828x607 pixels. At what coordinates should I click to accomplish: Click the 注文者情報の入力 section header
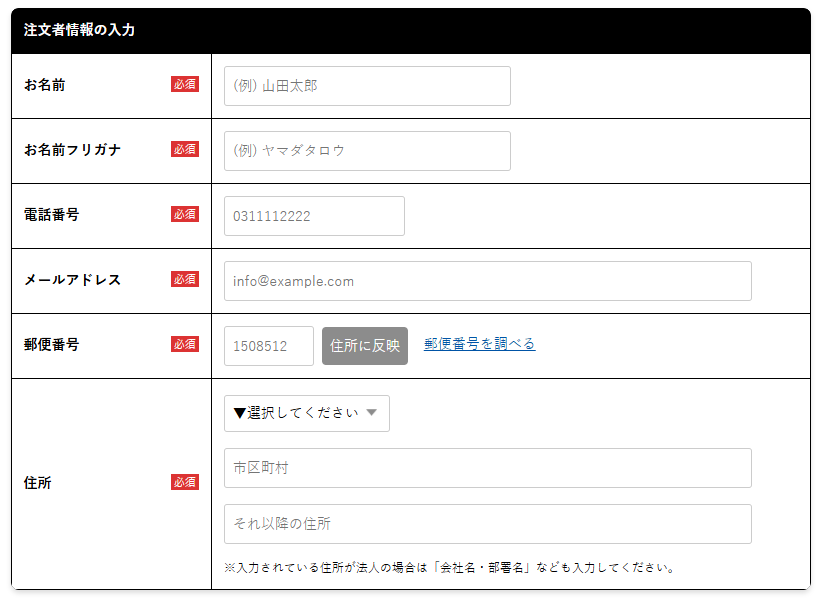79,30
